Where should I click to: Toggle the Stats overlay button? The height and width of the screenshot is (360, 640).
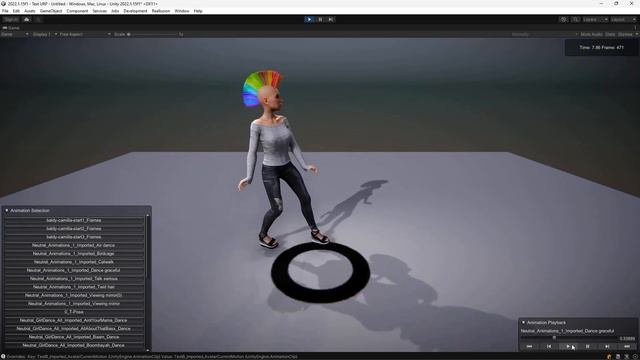click(x=610, y=34)
